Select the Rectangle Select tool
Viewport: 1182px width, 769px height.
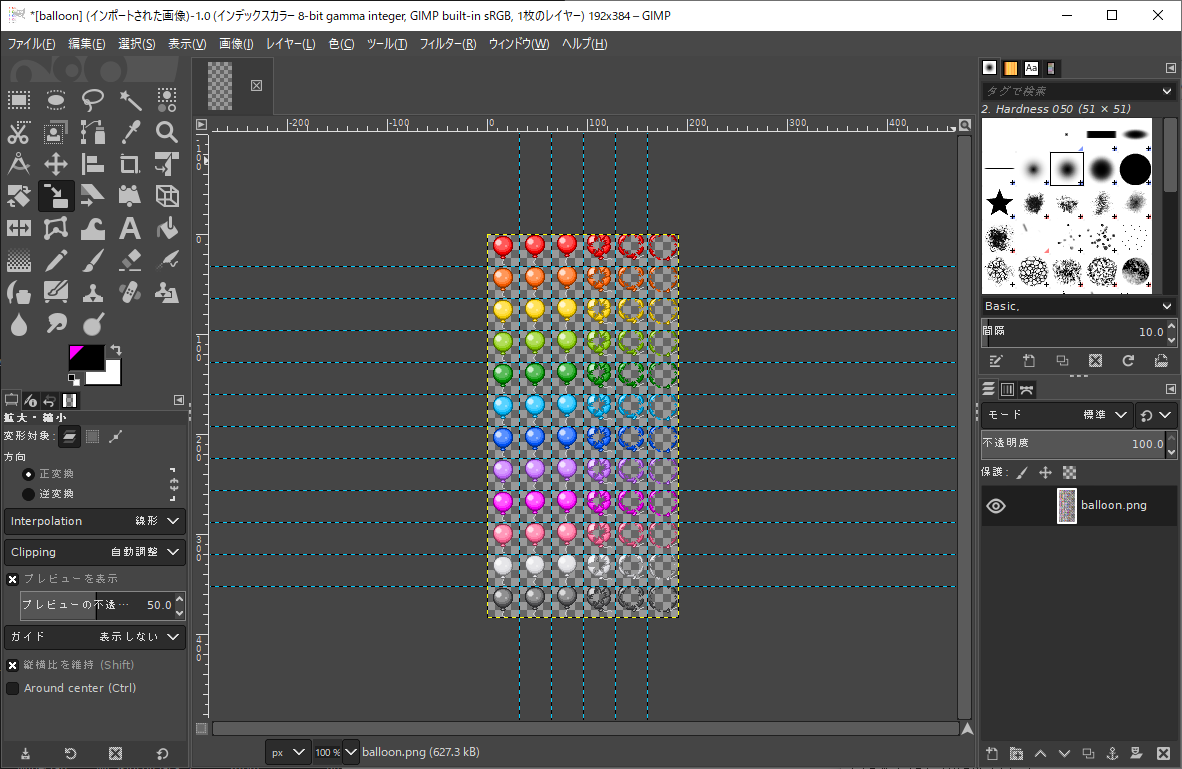click(x=19, y=100)
